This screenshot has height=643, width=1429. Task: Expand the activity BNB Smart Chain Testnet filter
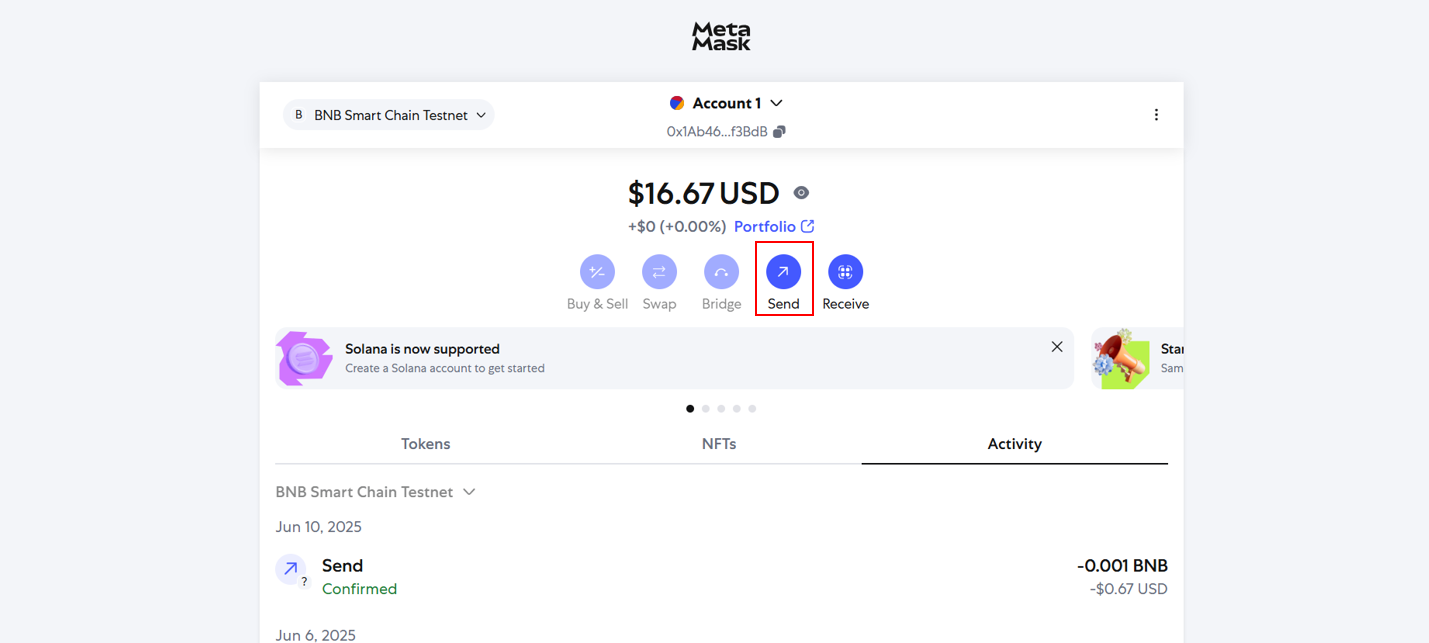[x=375, y=492]
